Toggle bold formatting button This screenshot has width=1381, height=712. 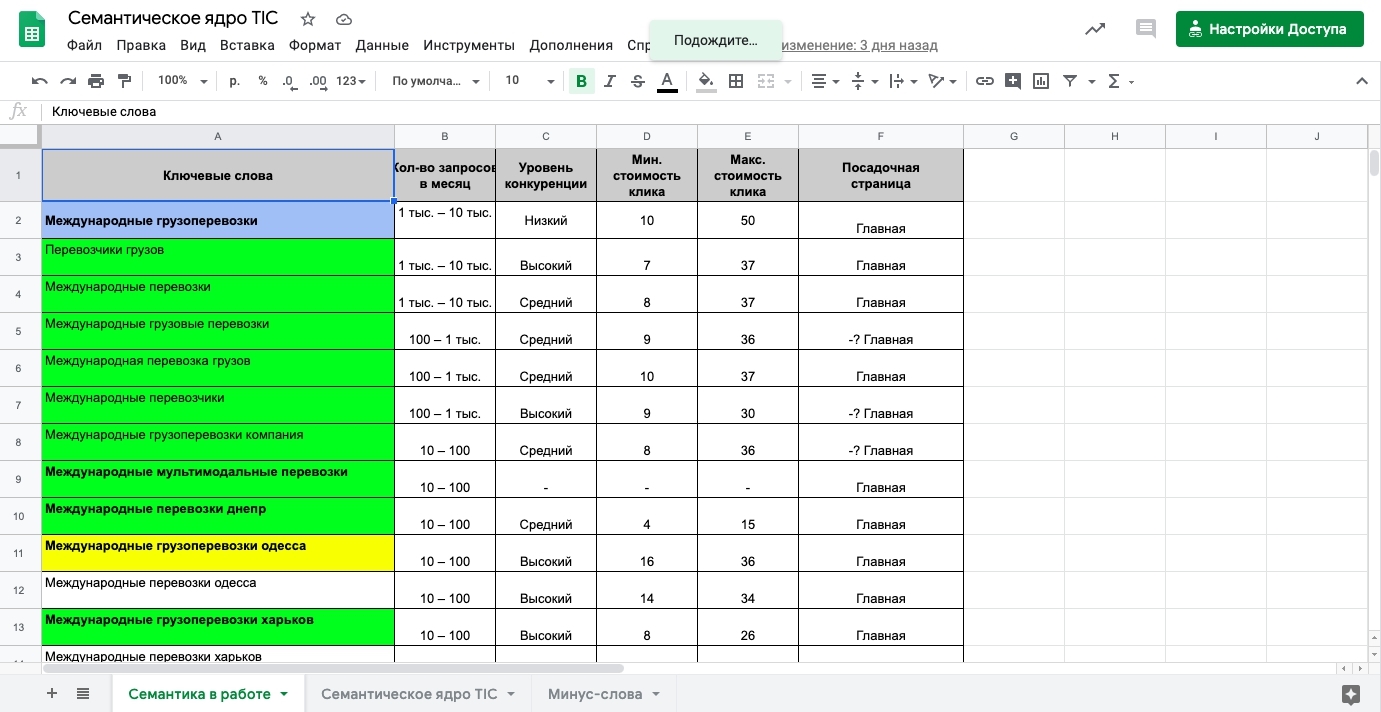point(581,81)
